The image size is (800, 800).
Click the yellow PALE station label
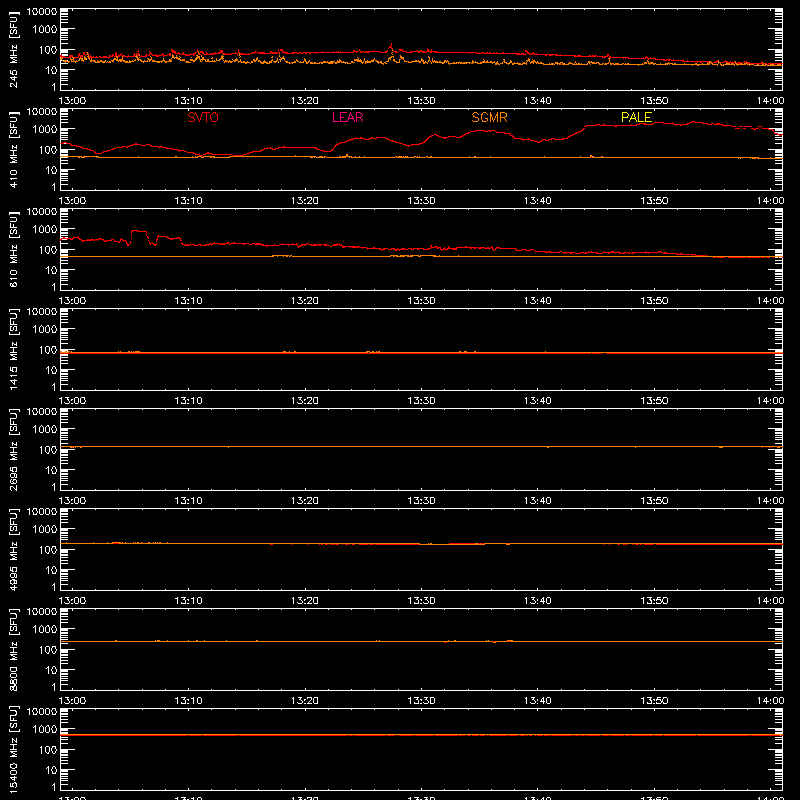tap(636, 117)
